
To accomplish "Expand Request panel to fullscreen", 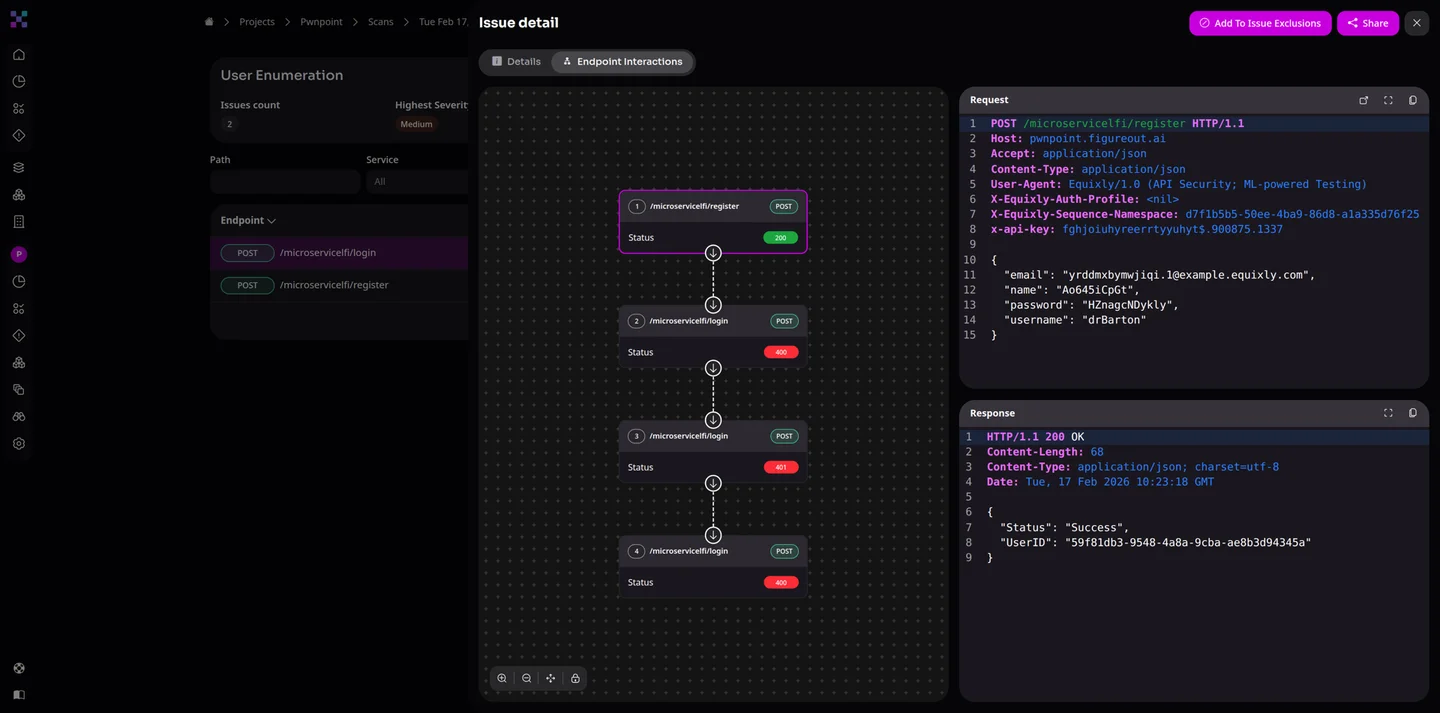I will 1388,100.
